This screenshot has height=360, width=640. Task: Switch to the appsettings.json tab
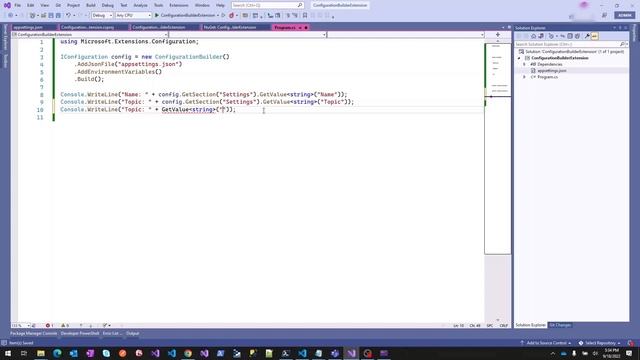pyautogui.click(x=28, y=27)
